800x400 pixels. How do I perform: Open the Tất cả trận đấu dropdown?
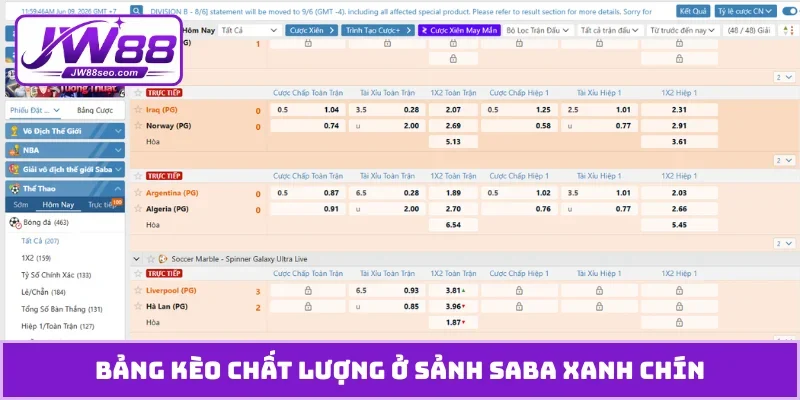(x=610, y=31)
